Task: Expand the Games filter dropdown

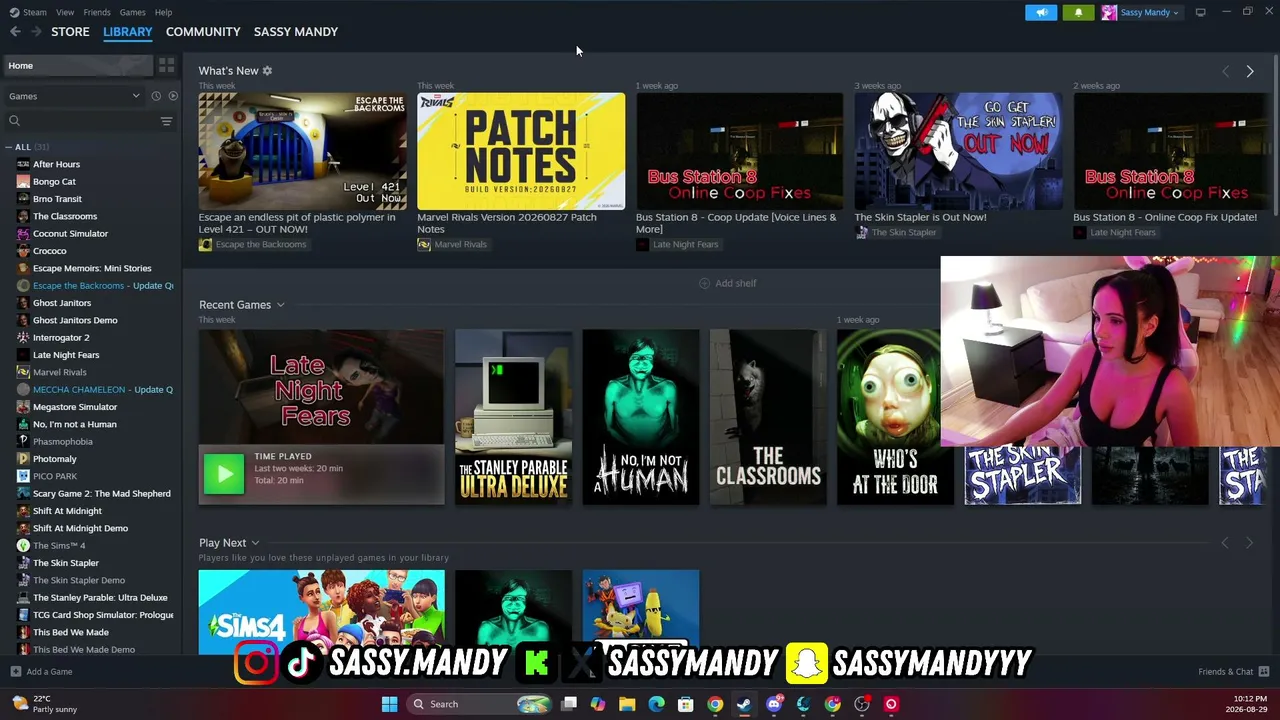Action: (74, 96)
